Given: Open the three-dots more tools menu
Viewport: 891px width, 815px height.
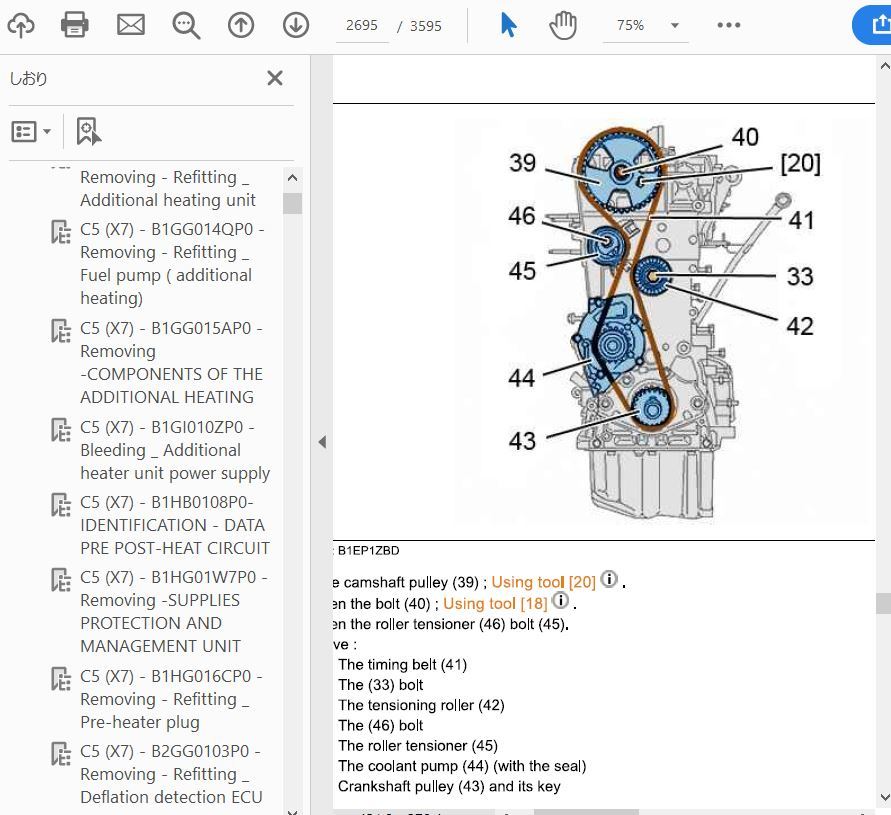Looking at the screenshot, I should pos(728,25).
